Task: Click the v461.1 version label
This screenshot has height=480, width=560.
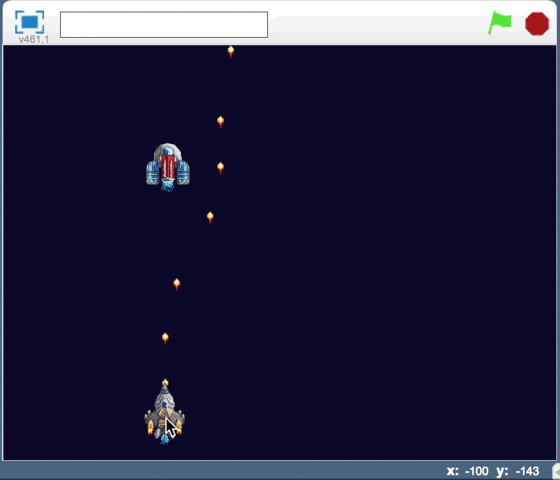Action: 34,39
